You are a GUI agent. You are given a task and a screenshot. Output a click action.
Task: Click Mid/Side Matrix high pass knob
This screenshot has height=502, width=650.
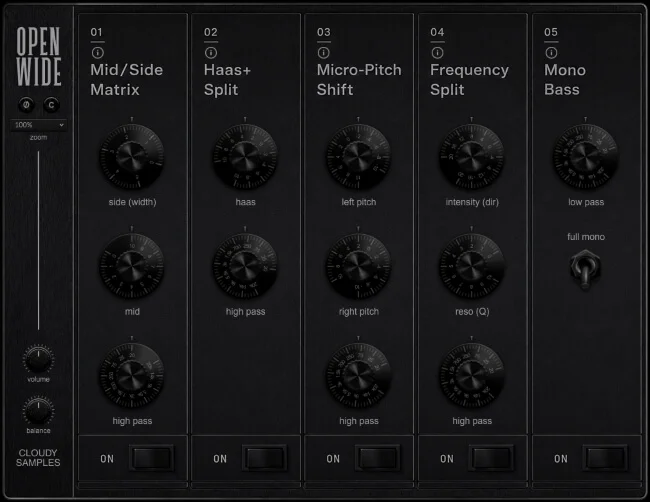click(x=132, y=376)
